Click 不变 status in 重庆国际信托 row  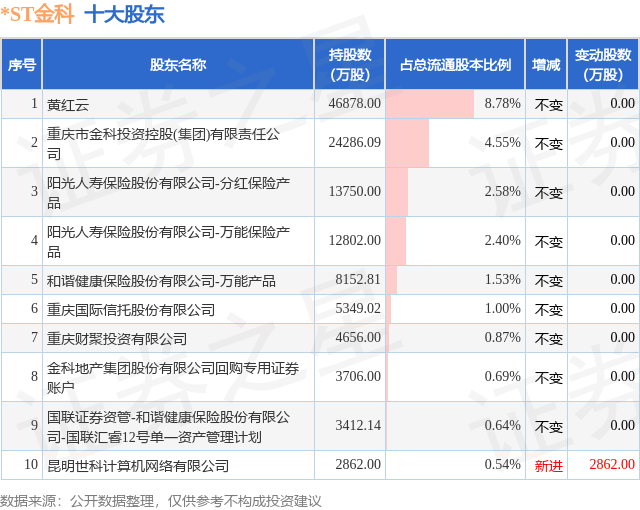[x=549, y=310]
